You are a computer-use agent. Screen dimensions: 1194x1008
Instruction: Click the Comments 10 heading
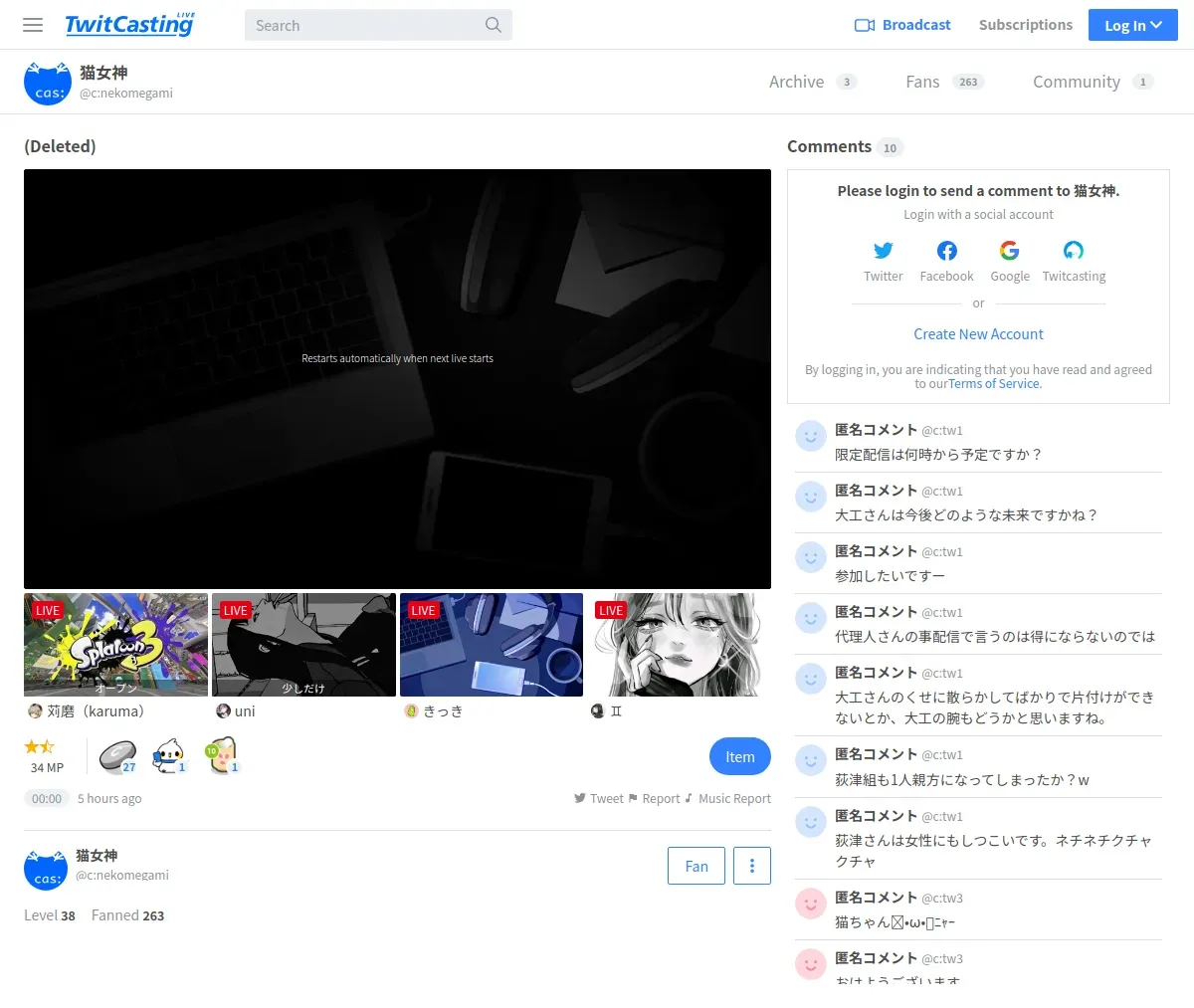coord(845,147)
